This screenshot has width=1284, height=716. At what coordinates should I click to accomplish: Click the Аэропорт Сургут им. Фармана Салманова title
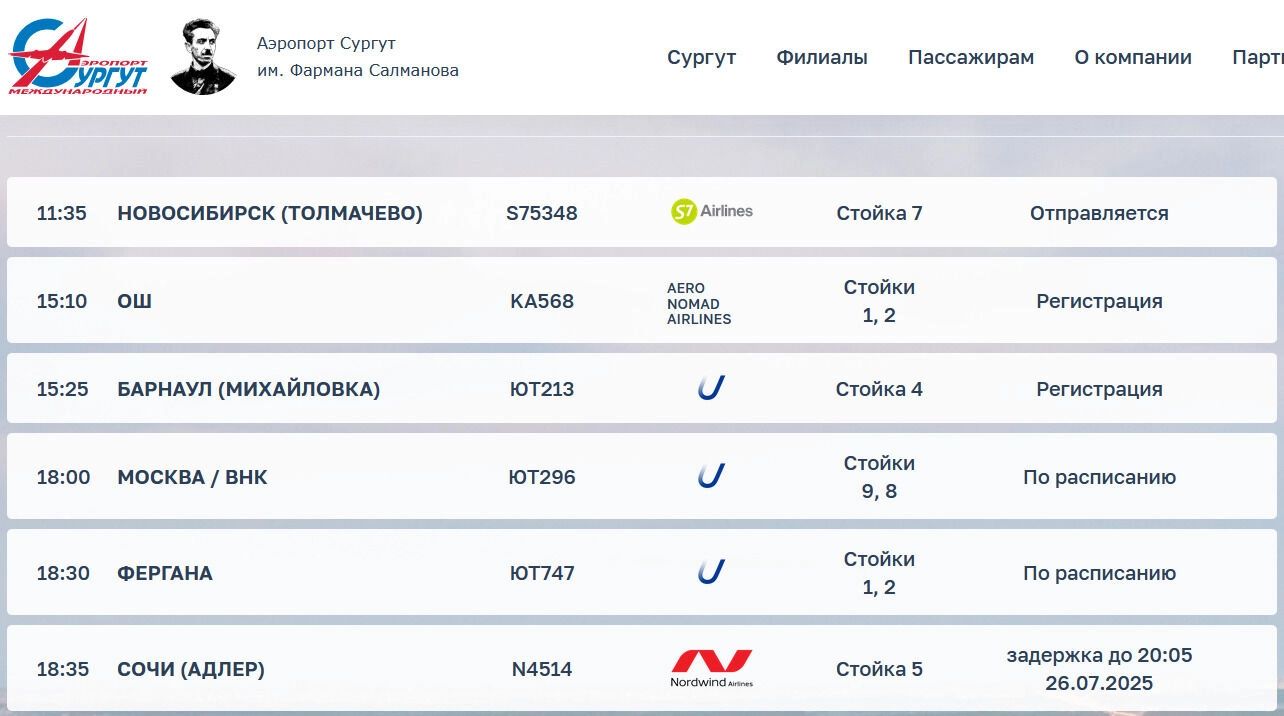pos(358,57)
